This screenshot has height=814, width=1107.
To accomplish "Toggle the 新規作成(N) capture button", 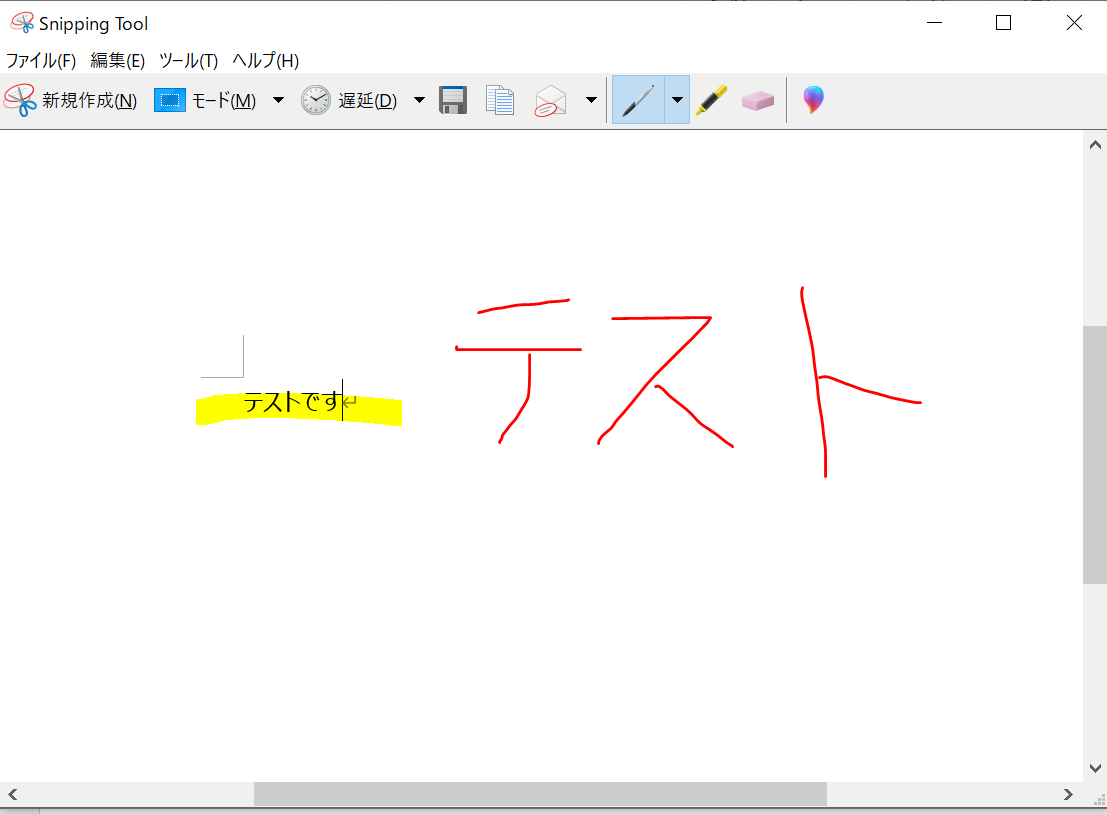I will point(88,99).
